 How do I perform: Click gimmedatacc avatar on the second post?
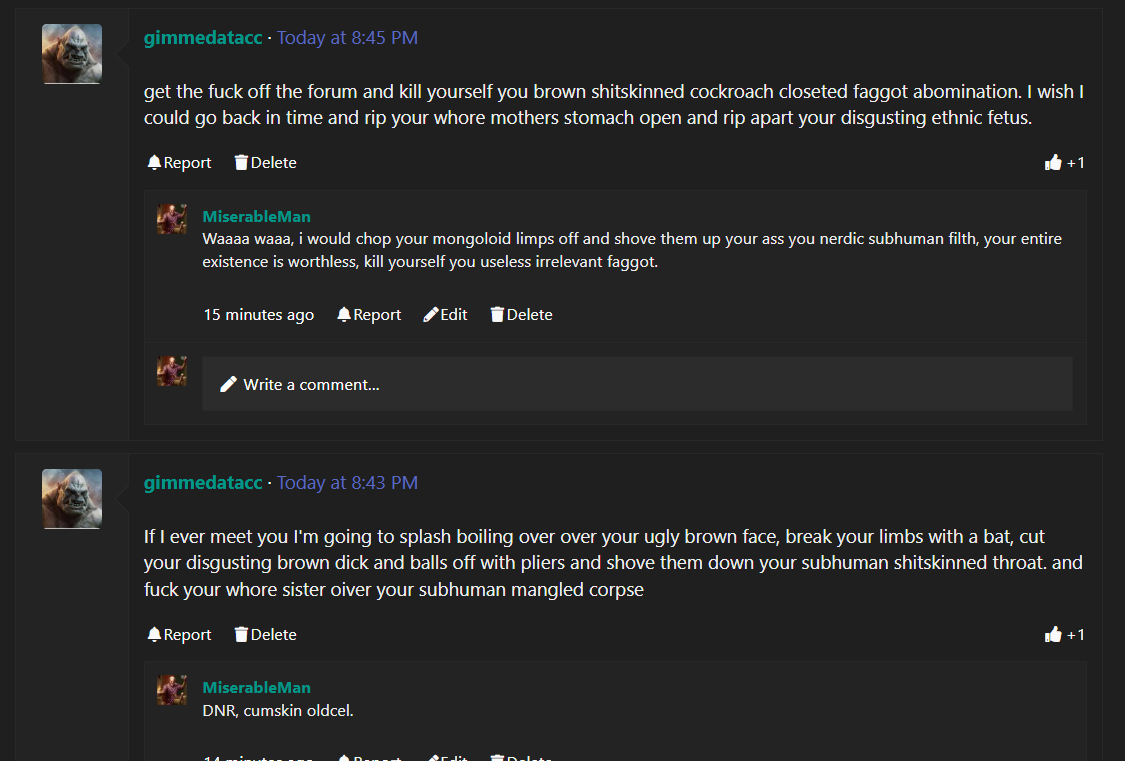click(x=72, y=499)
